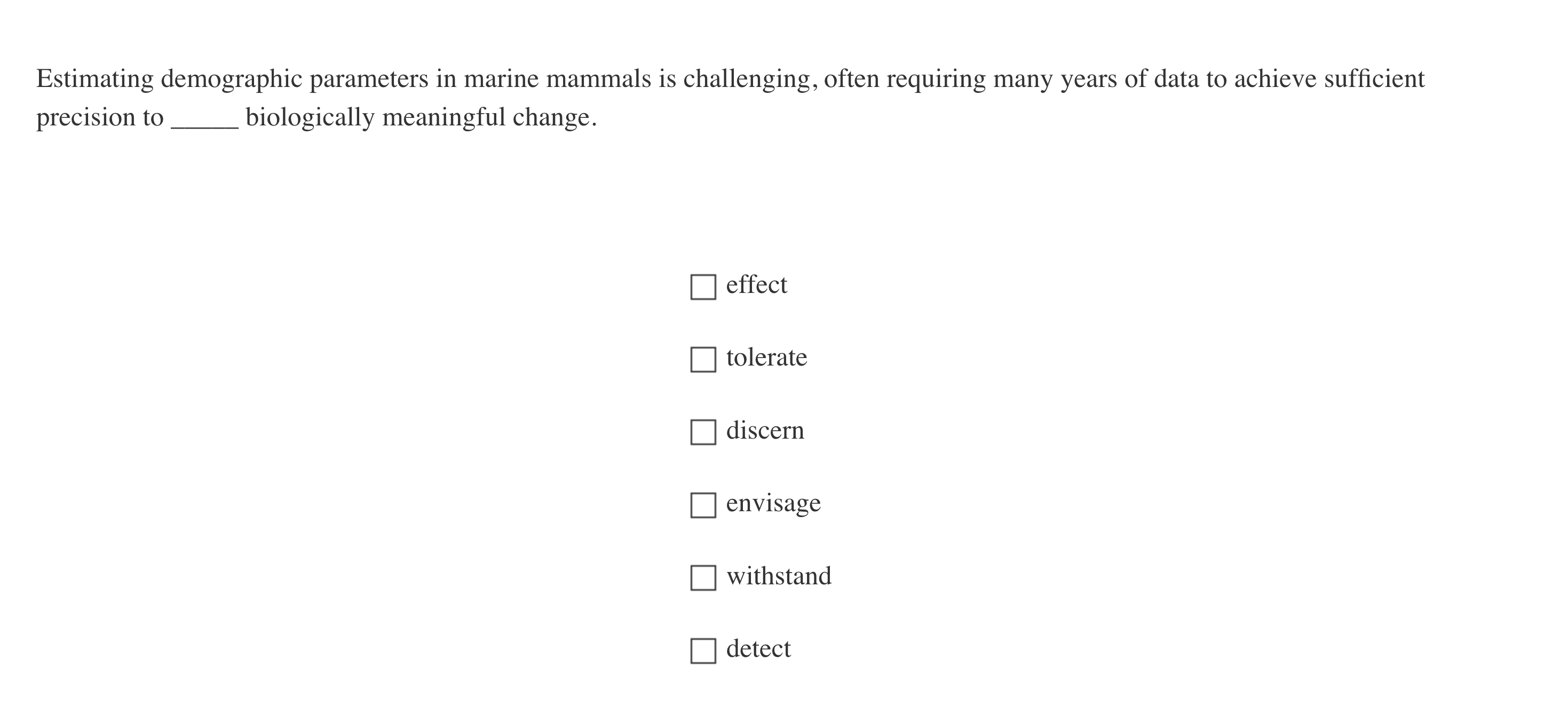Click the "detect" answer label
The width and height of the screenshot is (1568, 714).
(759, 649)
